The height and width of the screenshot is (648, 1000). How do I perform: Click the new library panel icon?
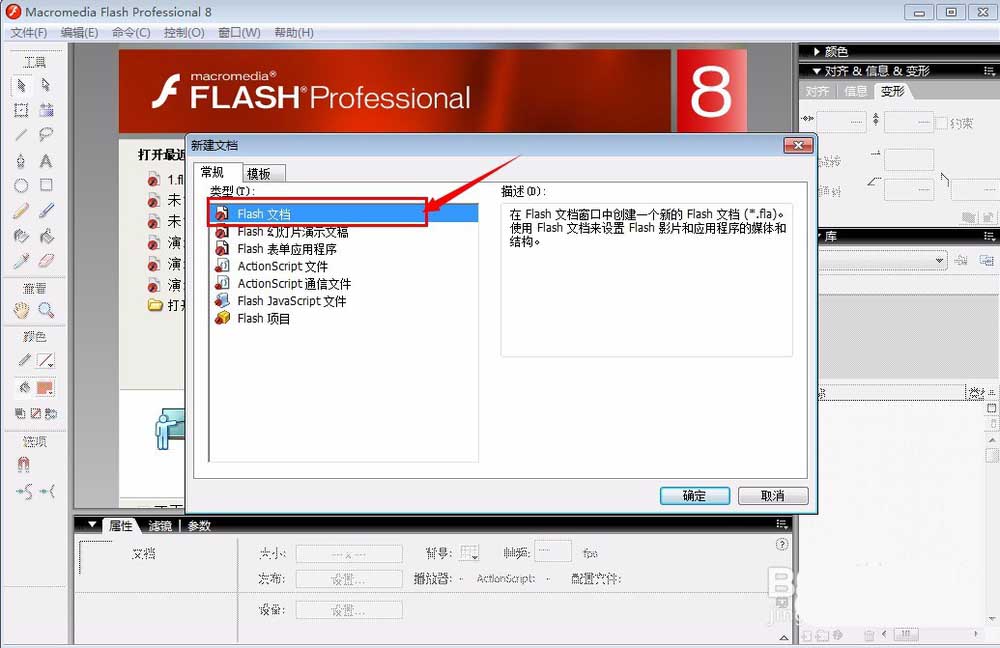pos(987,260)
